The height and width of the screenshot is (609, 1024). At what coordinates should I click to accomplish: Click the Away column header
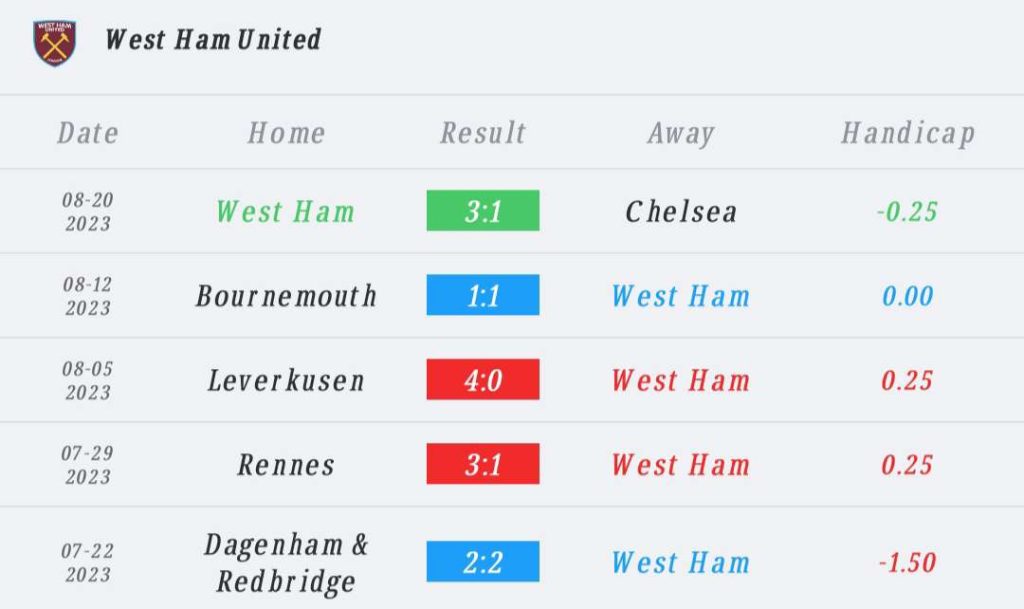(681, 134)
